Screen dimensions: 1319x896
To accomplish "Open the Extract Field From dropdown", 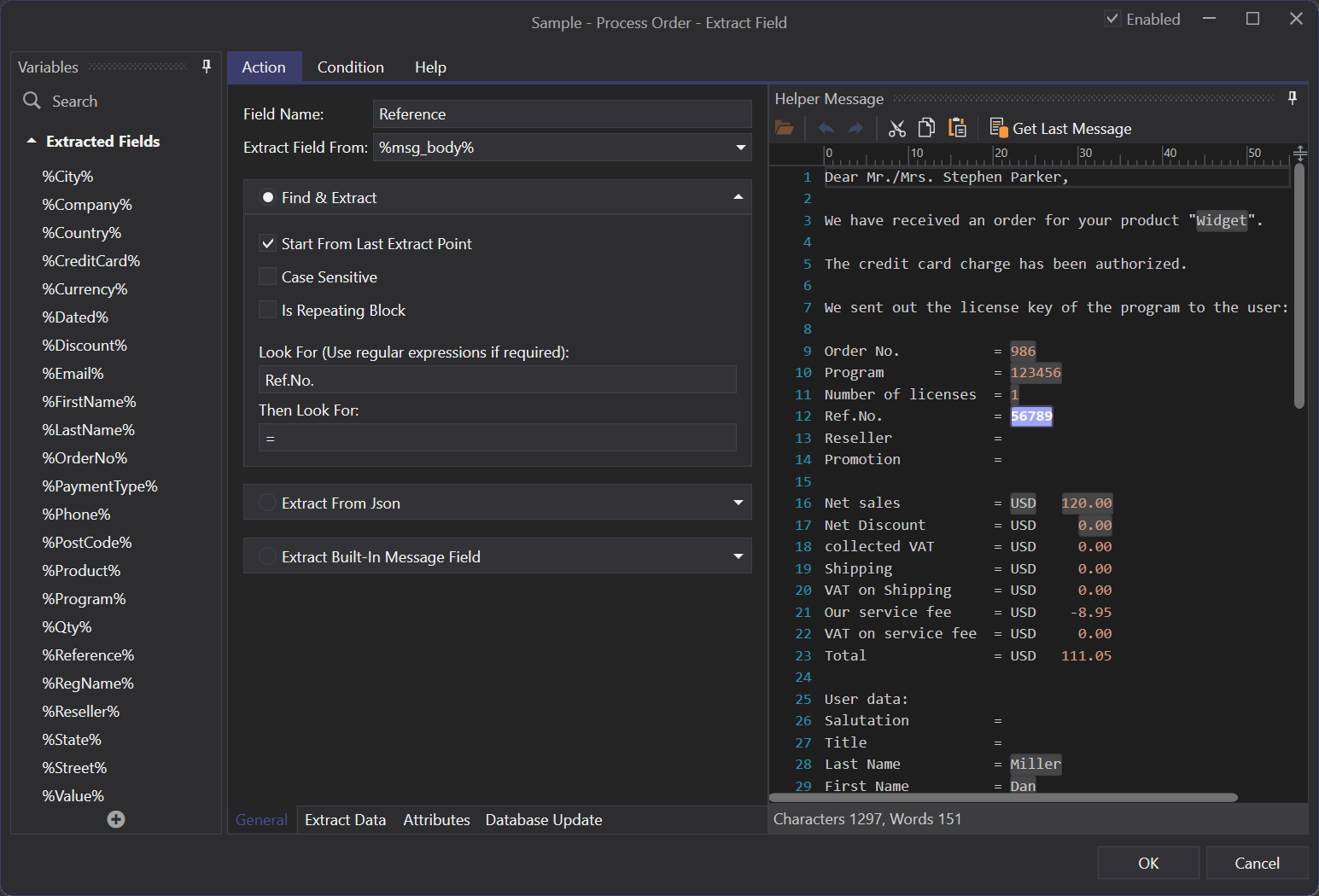I will click(x=741, y=148).
